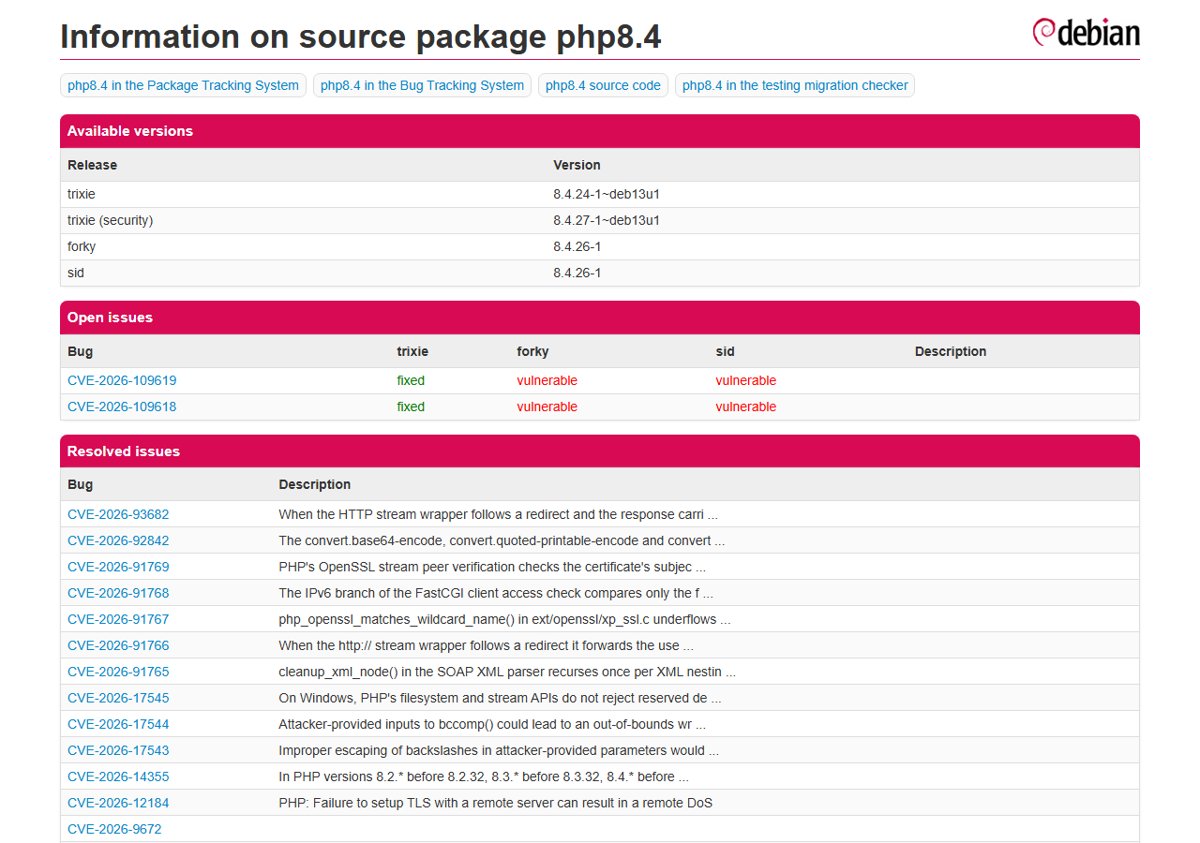Click the 'Resolved issues' section header
1200x843 pixels.
point(600,451)
